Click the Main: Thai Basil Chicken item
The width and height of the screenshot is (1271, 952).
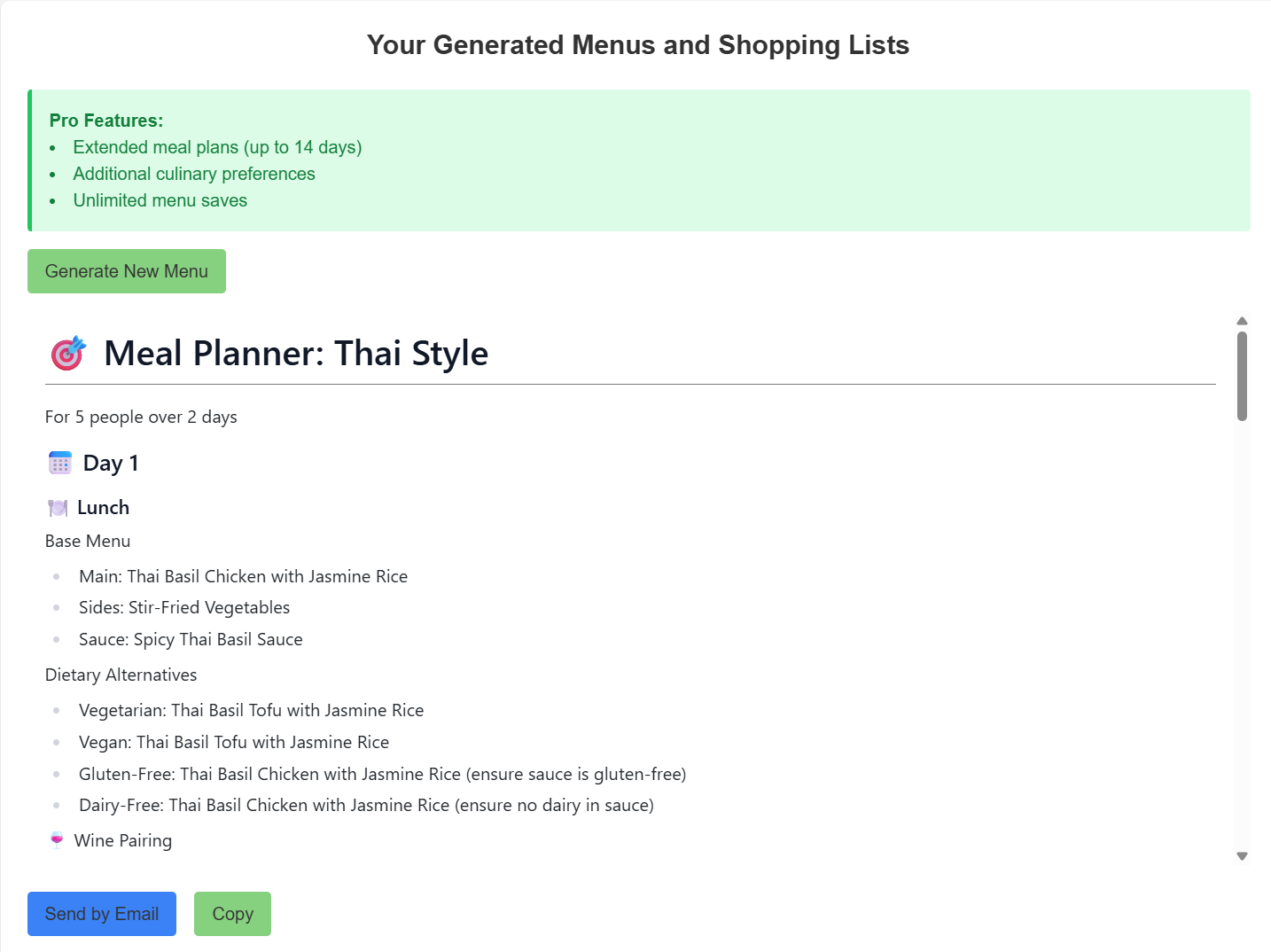[x=243, y=576]
